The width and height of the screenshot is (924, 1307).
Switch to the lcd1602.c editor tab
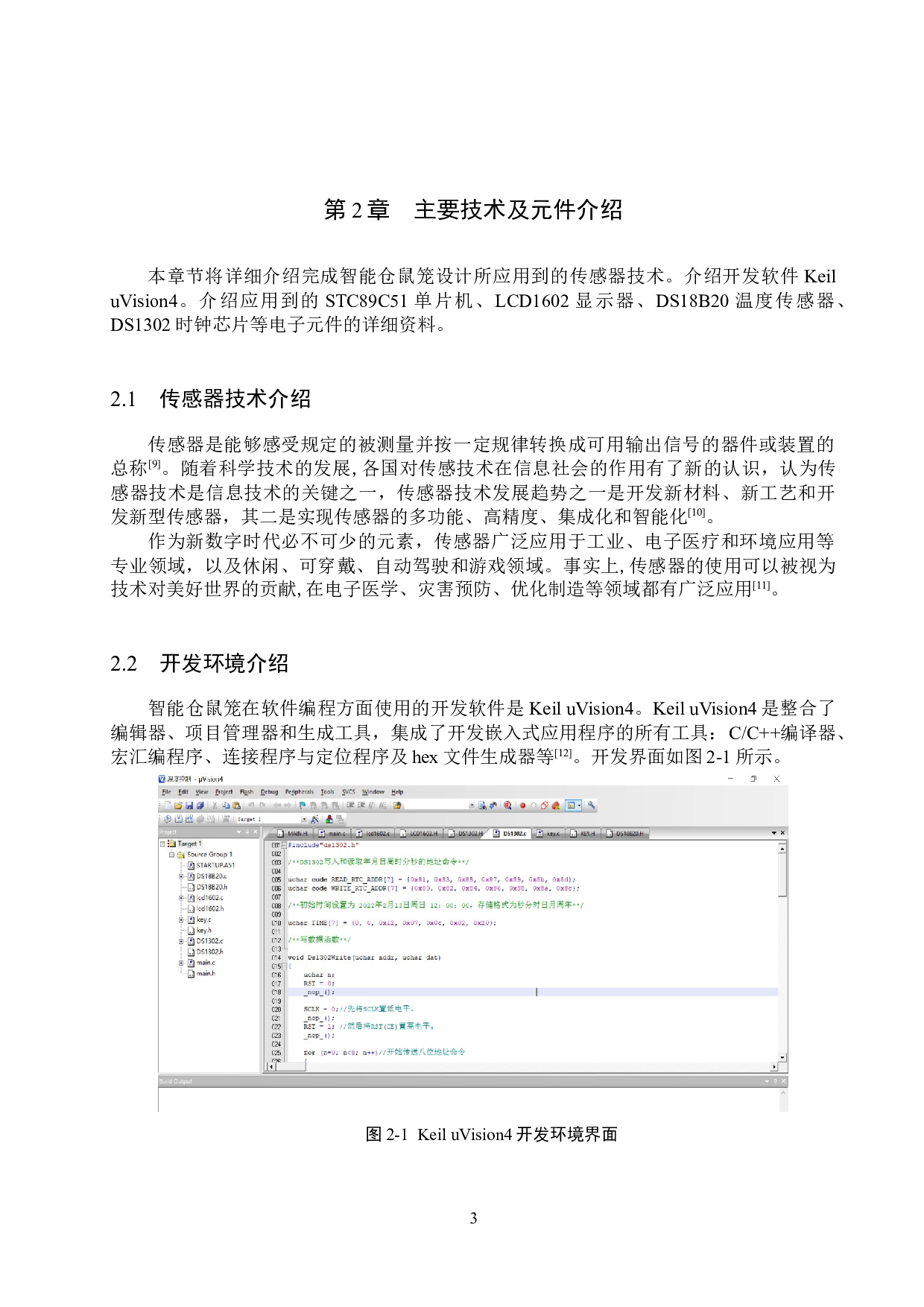click(x=377, y=833)
